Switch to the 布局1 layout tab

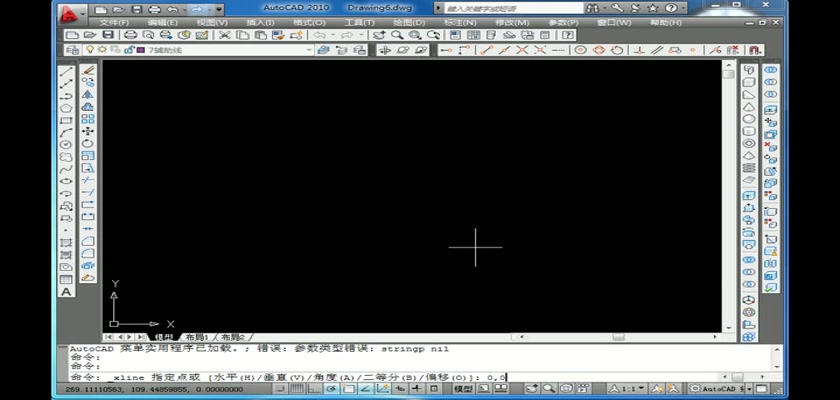(x=196, y=337)
